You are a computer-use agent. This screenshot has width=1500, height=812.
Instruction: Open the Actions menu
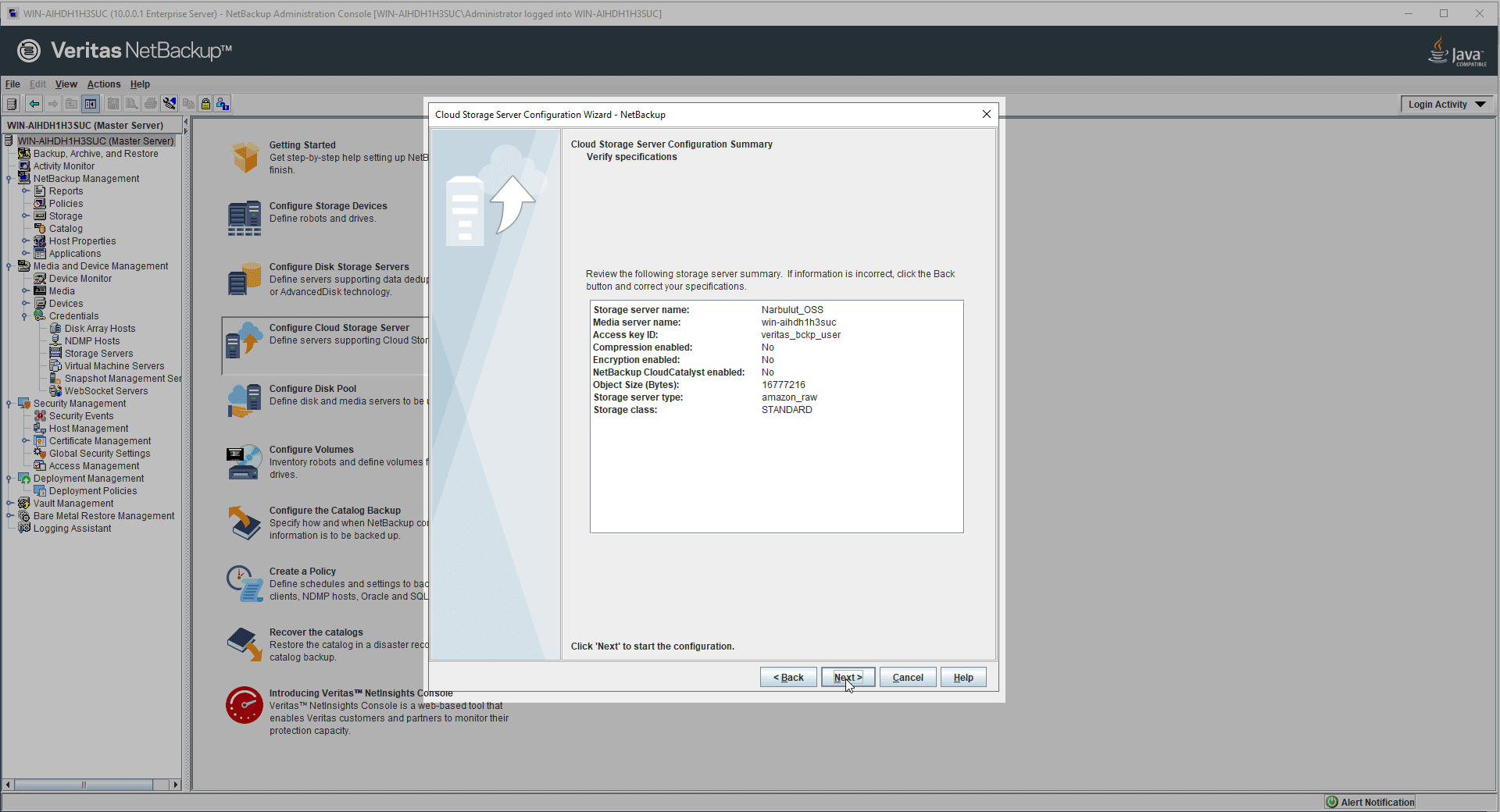click(103, 84)
